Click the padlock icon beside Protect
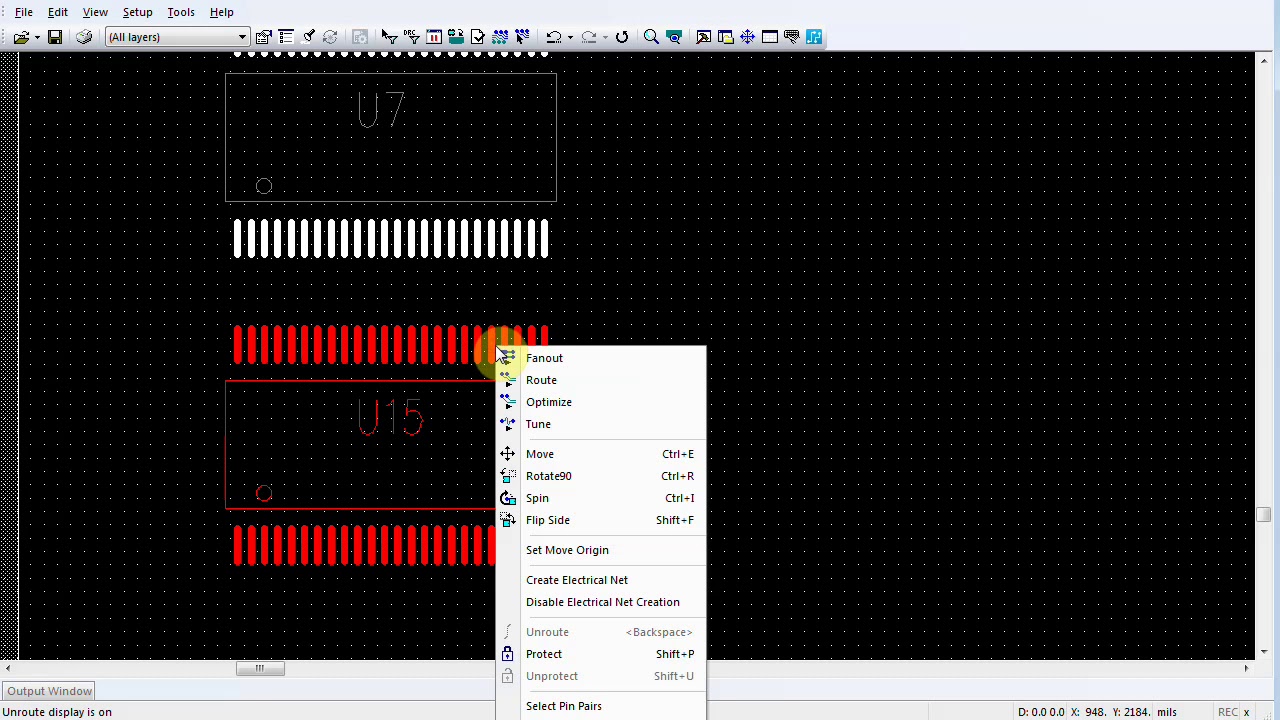Screen dimensions: 1280x720 click(508, 654)
